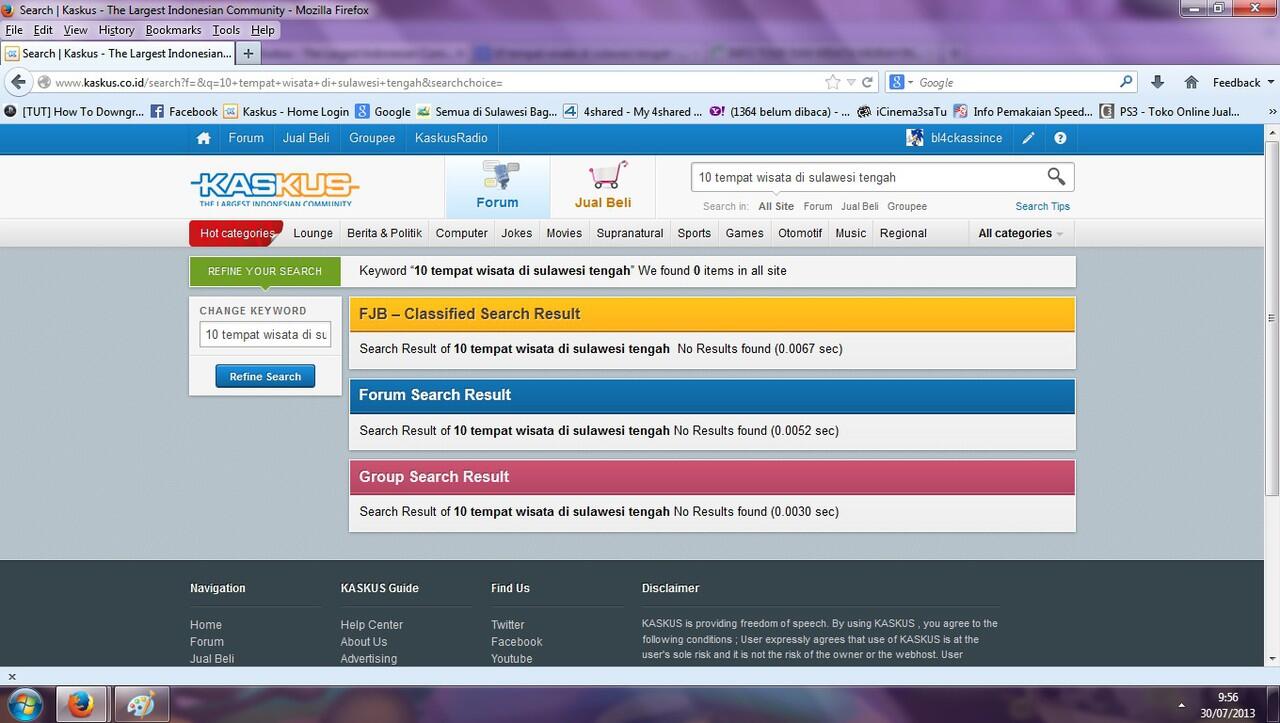1280x723 pixels.
Task: Open the [TUT] How To Downgrade bookmark
Action: (x=75, y=111)
